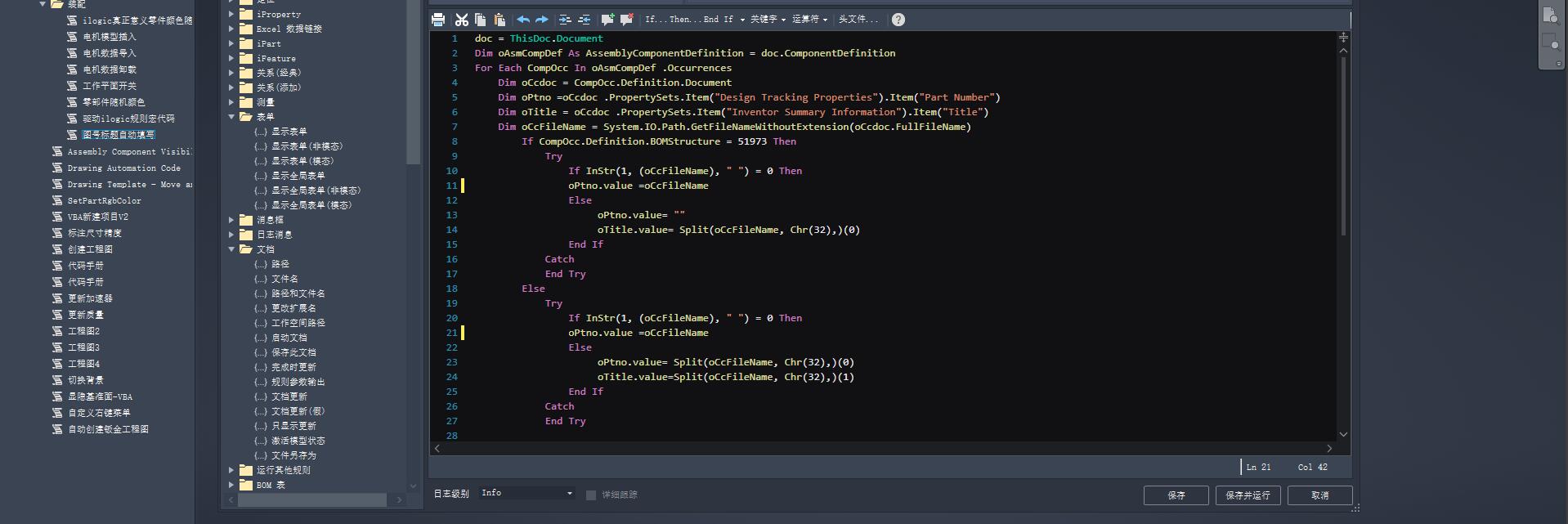Click the copy icon in editor toolbar
The height and width of the screenshot is (524, 1568).
click(x=481, y=20)
